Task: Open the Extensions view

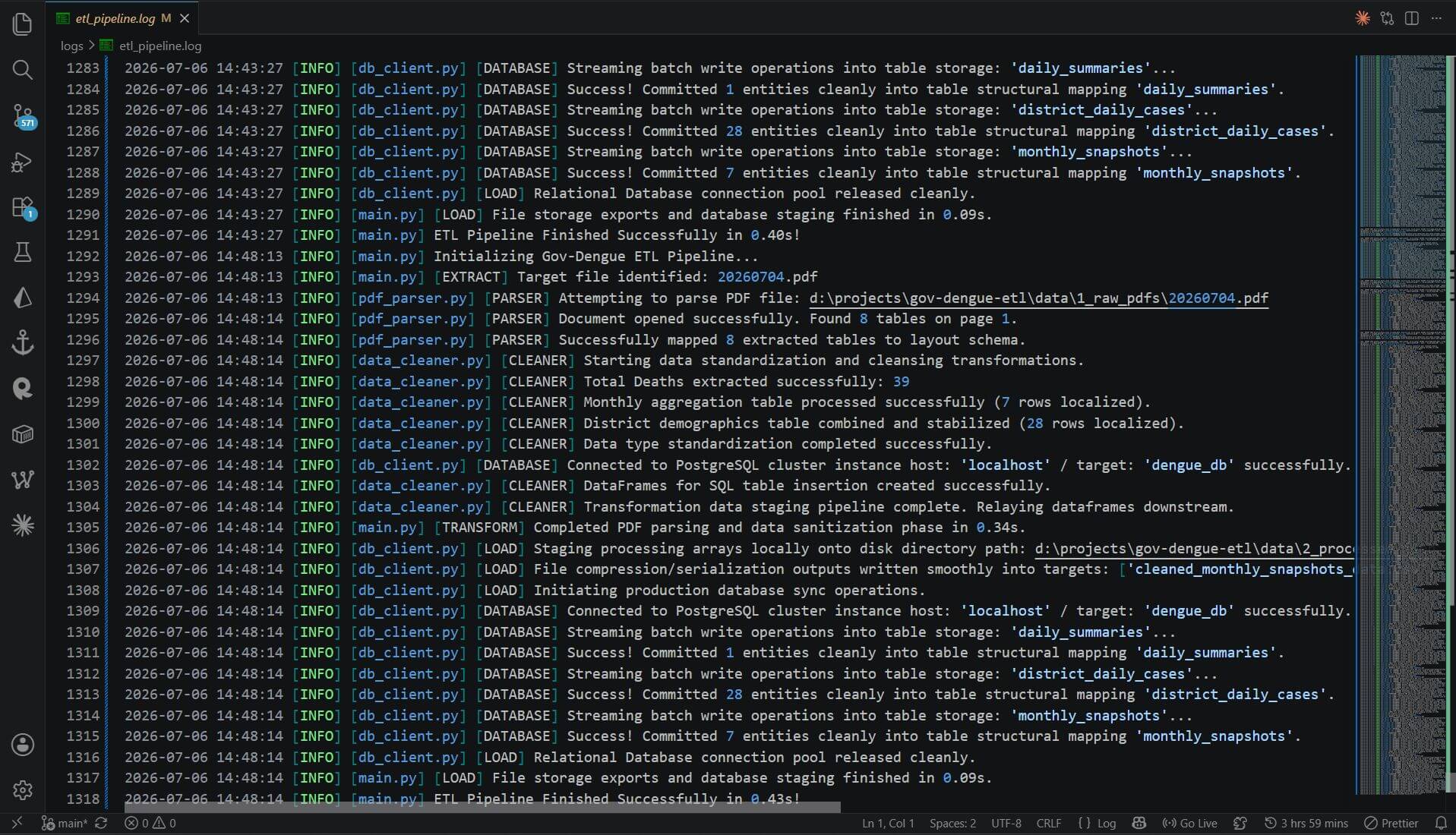Action: pyautogui.click(x=23, y=207)
